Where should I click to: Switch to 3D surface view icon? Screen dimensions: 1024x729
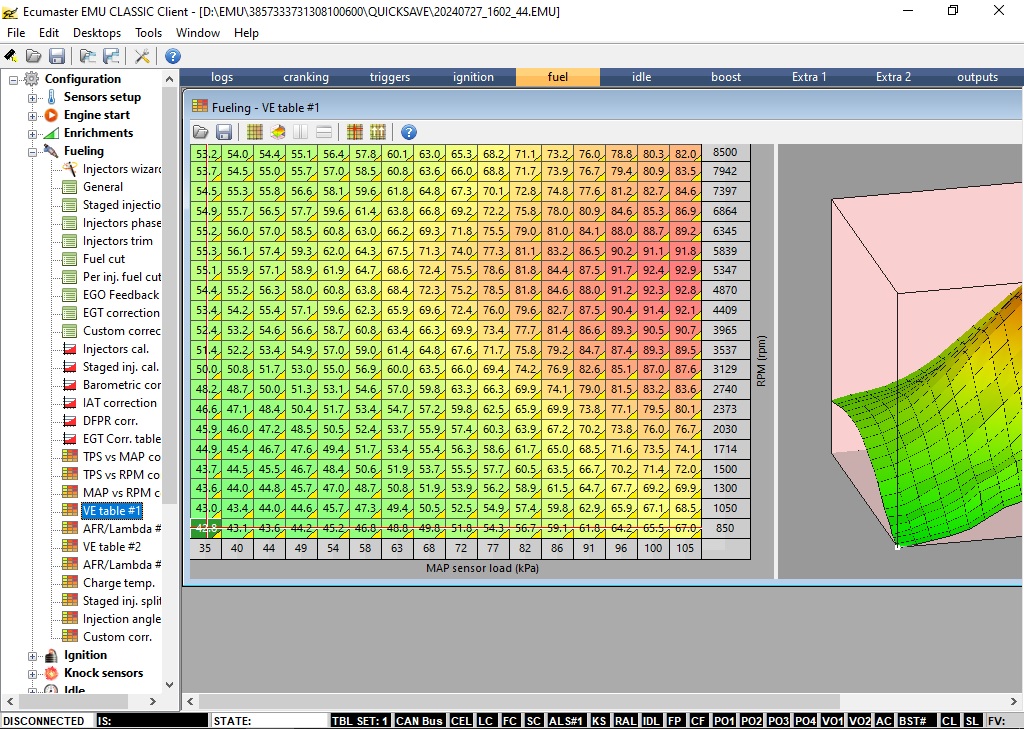(x=278, y=132)
